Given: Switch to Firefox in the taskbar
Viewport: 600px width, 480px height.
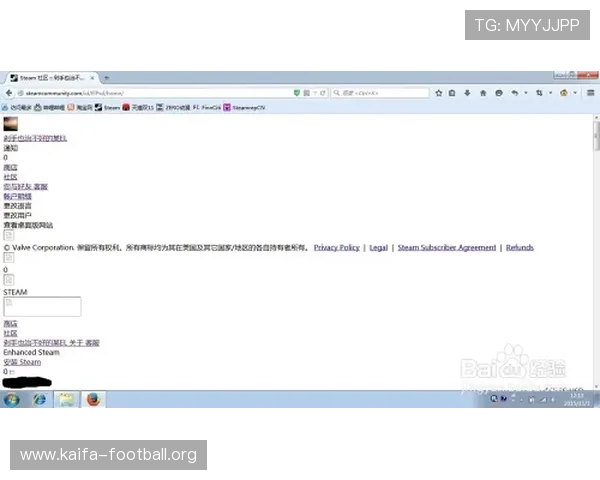Looking at the screenshot, I should 93,400.
